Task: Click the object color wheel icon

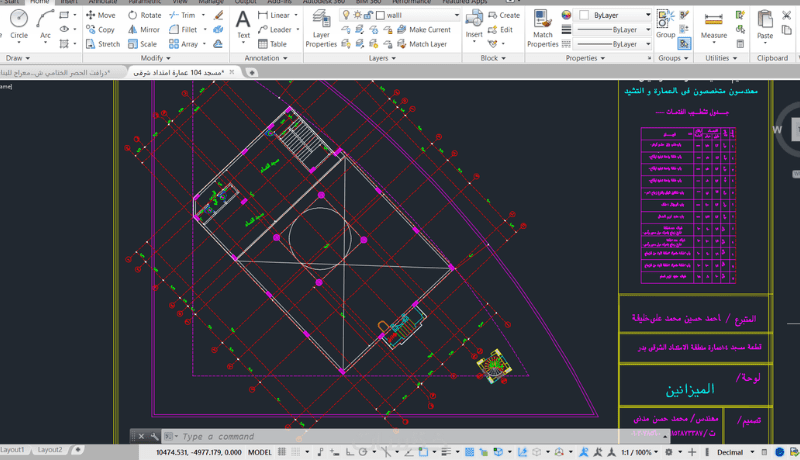Action: click(566, 15)
